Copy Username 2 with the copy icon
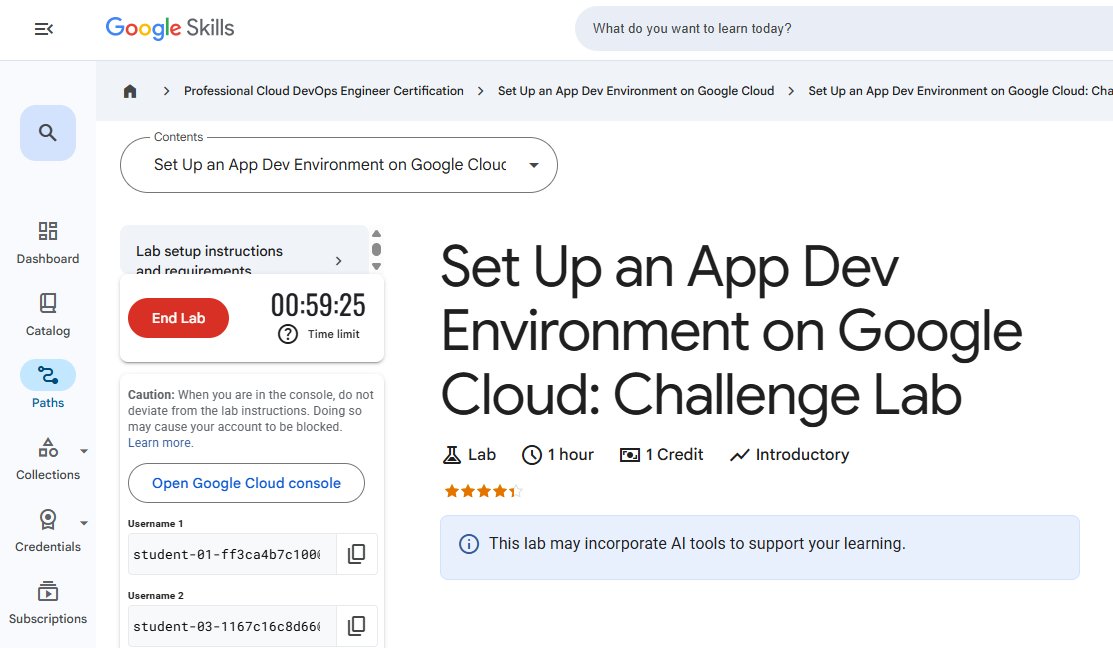 (x=356, y=626)
